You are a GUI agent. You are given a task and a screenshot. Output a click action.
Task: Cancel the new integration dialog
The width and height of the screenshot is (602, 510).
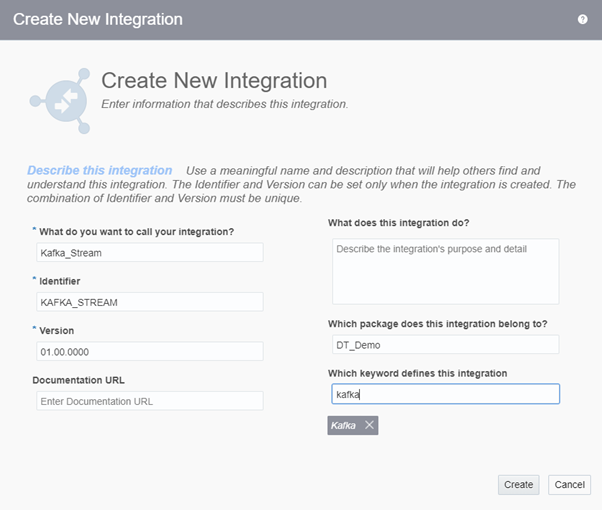569,484
